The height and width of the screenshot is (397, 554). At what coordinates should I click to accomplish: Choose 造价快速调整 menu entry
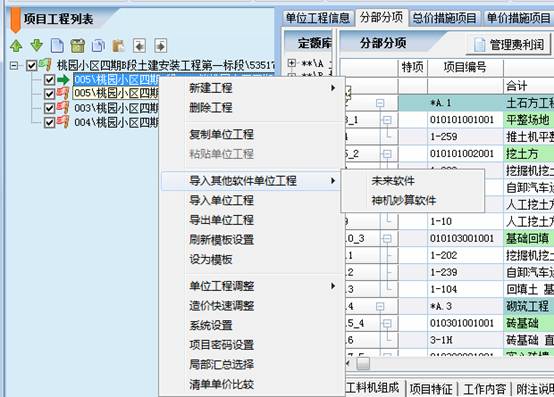tap(222, 306)
